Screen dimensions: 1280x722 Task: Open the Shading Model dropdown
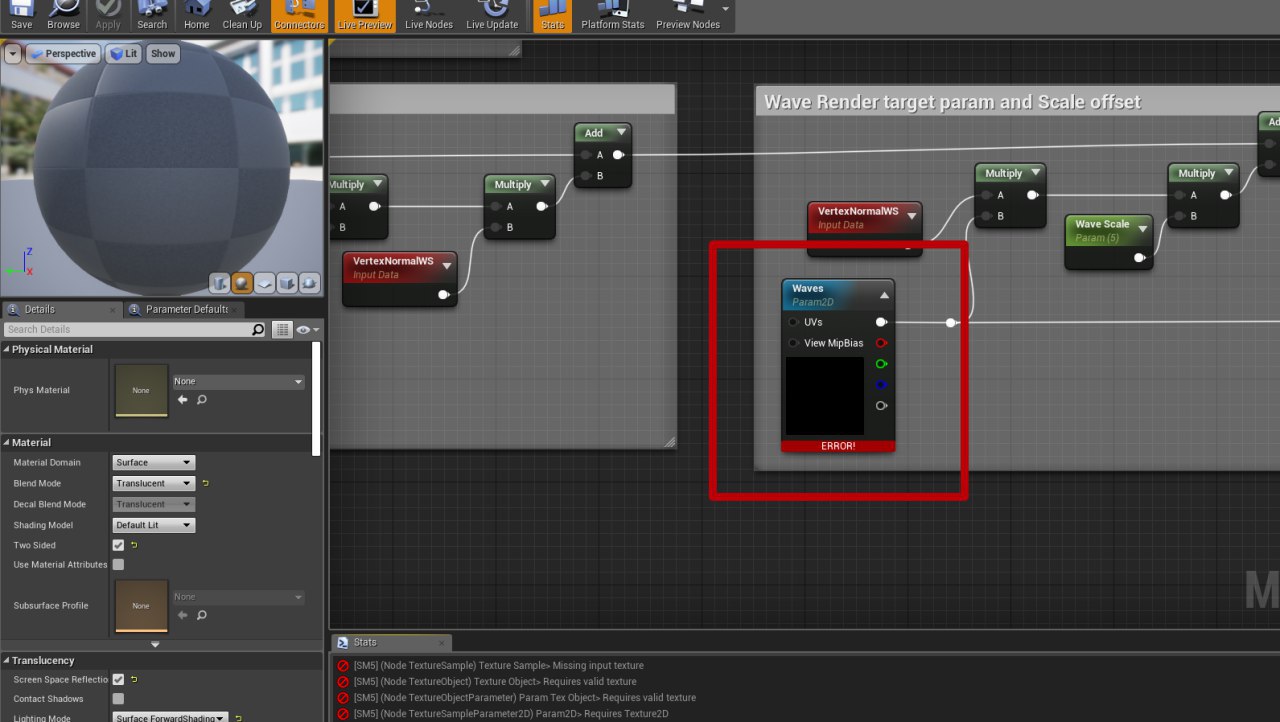pos(154,525)
